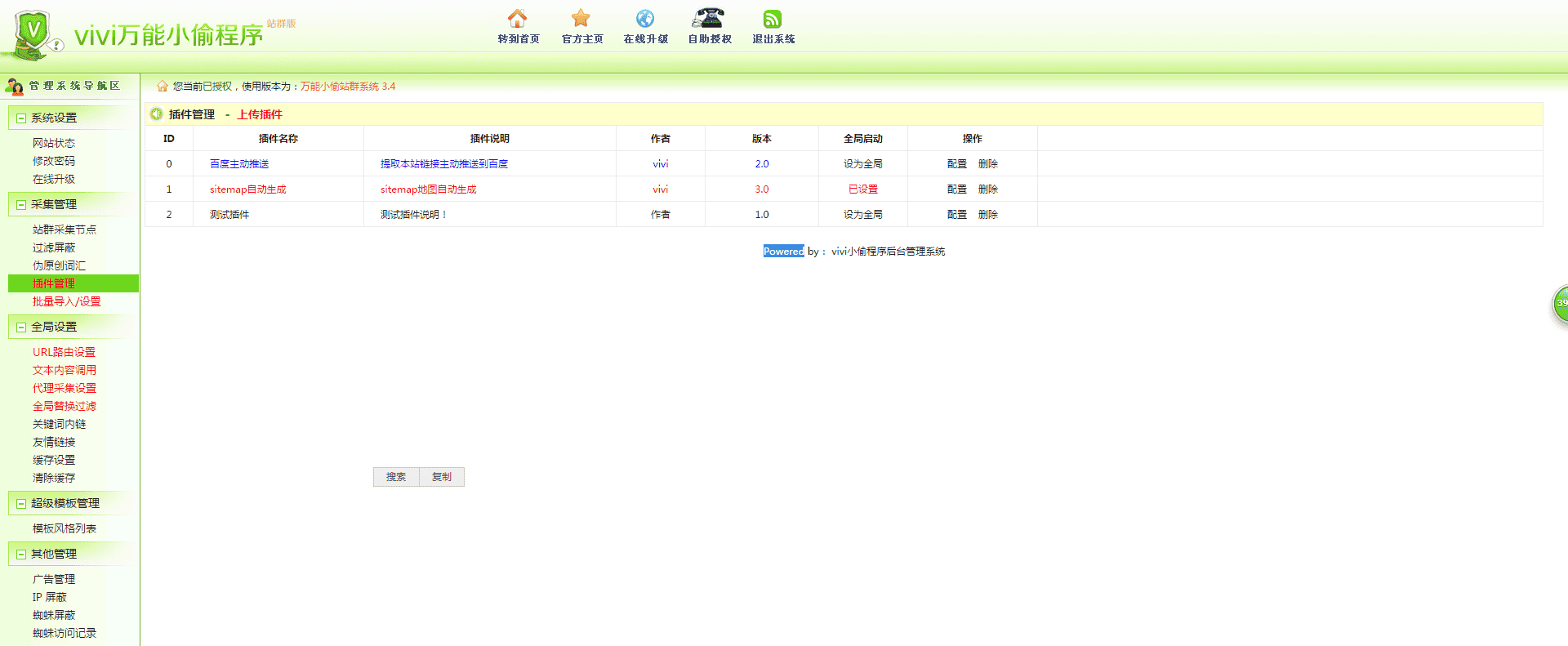
Task: Click the 上传插件 link
Action: pos(260,114)
